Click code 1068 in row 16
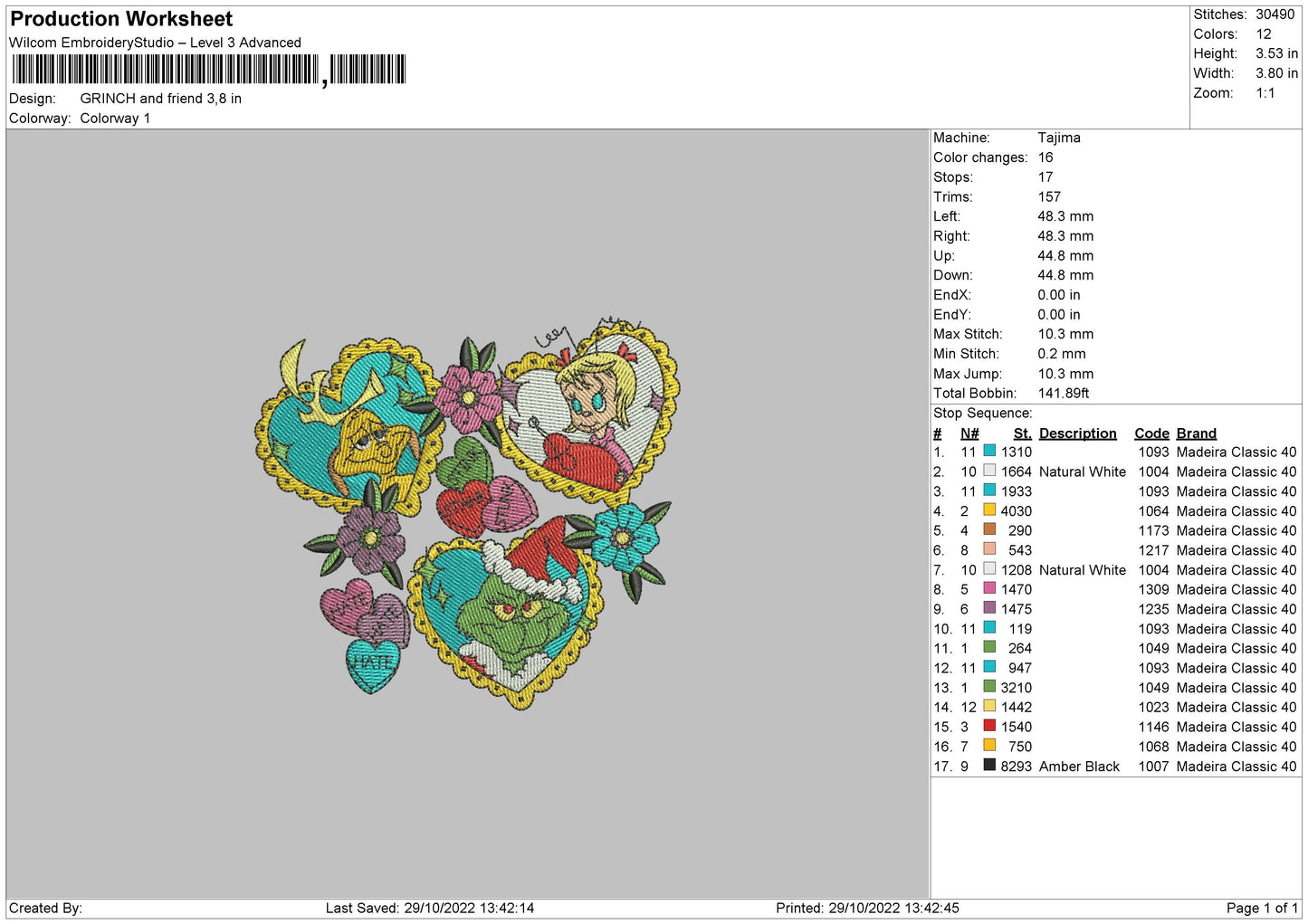Screen dimensions: 1308x924 pos(1153,747)
